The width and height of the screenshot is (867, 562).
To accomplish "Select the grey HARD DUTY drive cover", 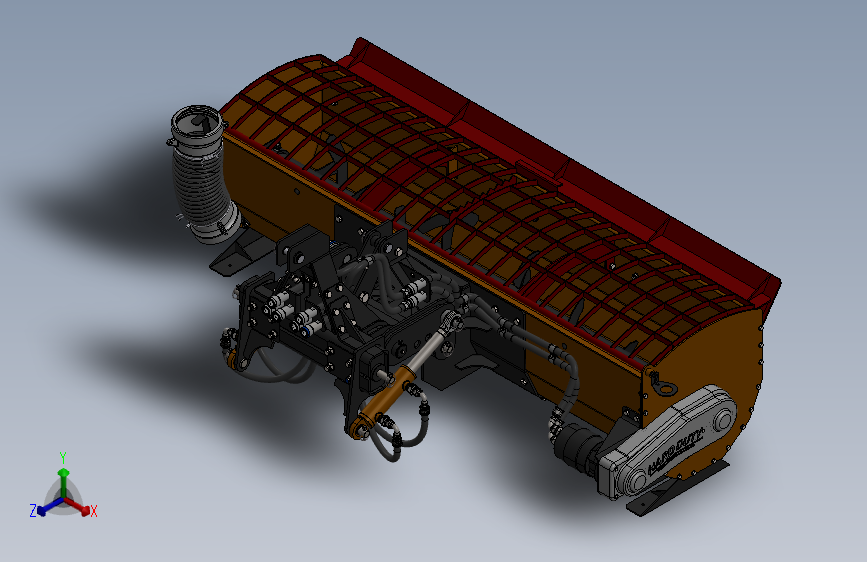I will [x=668, y=442].
